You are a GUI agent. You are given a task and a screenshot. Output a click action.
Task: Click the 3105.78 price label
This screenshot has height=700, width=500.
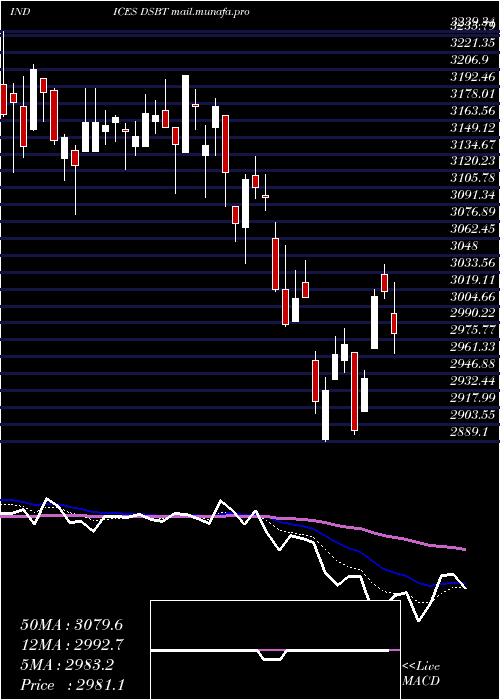point(473,178)
